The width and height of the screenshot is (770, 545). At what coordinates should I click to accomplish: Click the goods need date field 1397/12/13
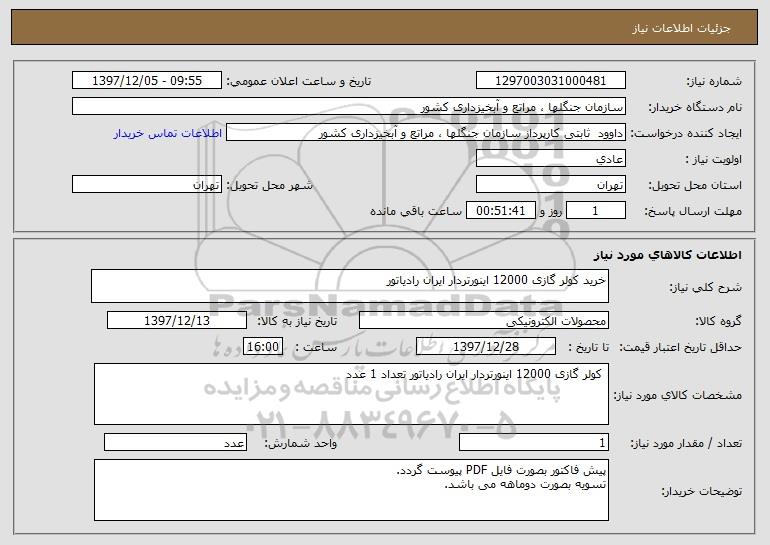tap(177, 321)
